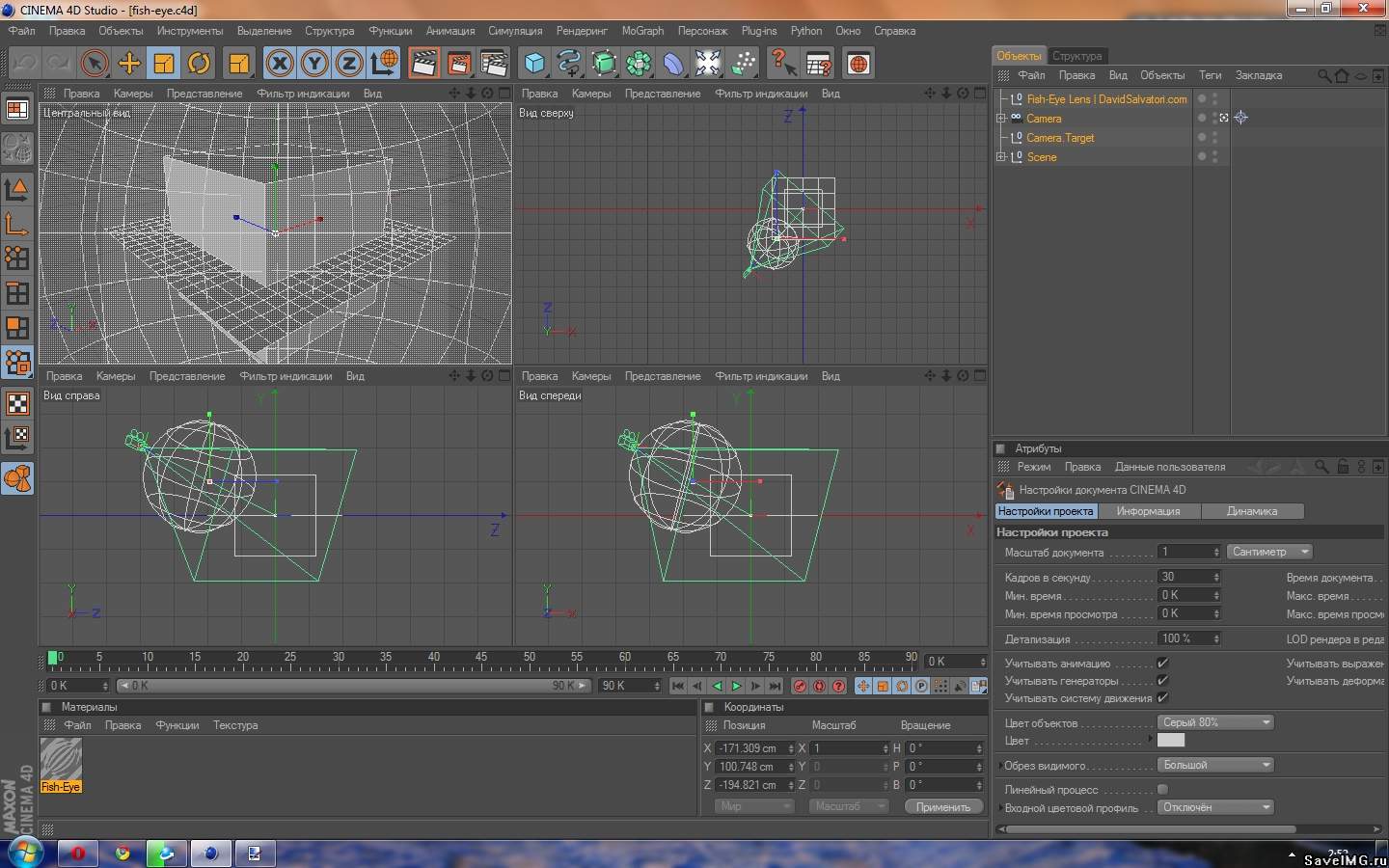Image resolution: width=1389 pixels, height=868 pixels.
Task: Open the 'Большой' view clipping dropdown
Action: click(1215, 765)
